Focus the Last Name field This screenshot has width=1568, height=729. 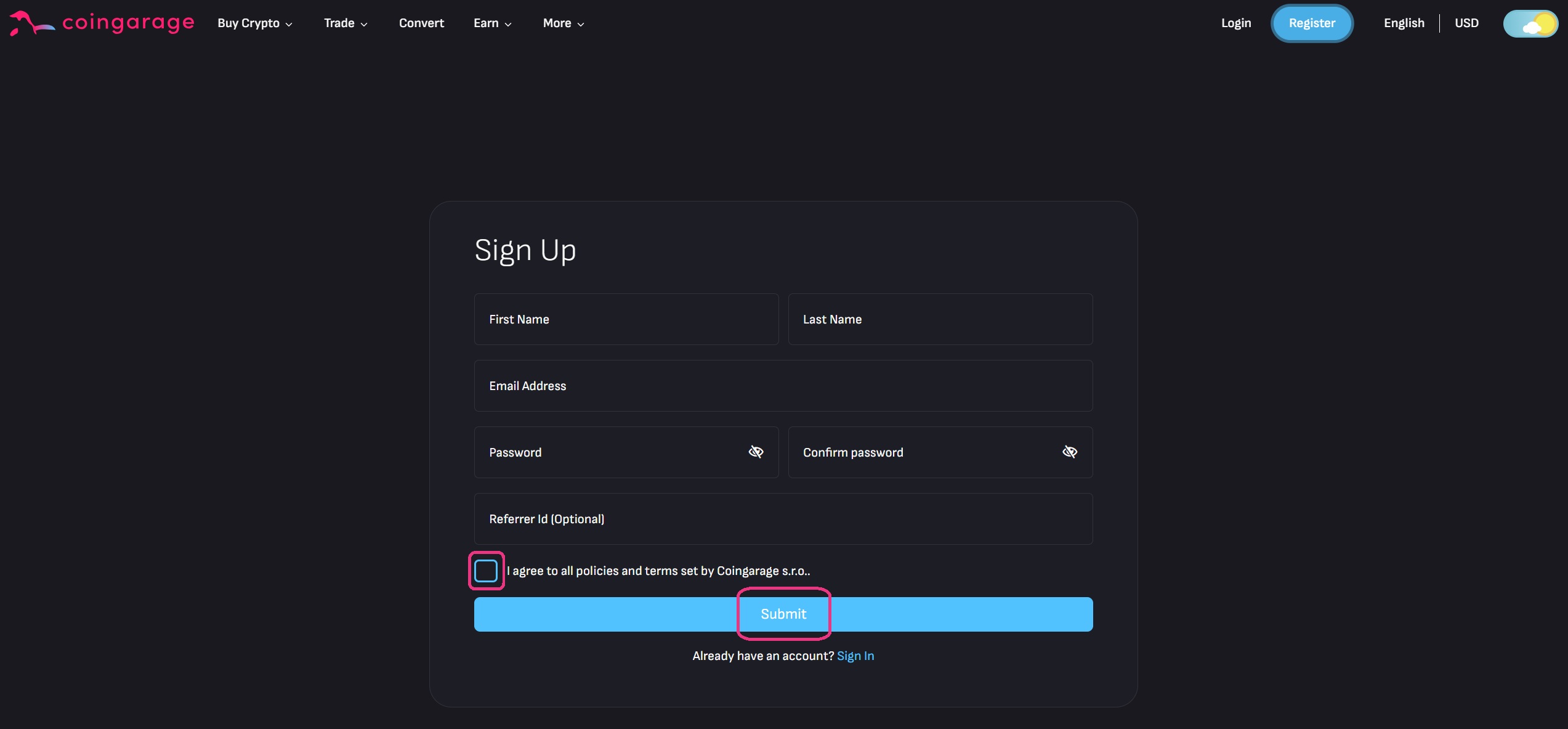pyautogui.click(x=940, y=319)
